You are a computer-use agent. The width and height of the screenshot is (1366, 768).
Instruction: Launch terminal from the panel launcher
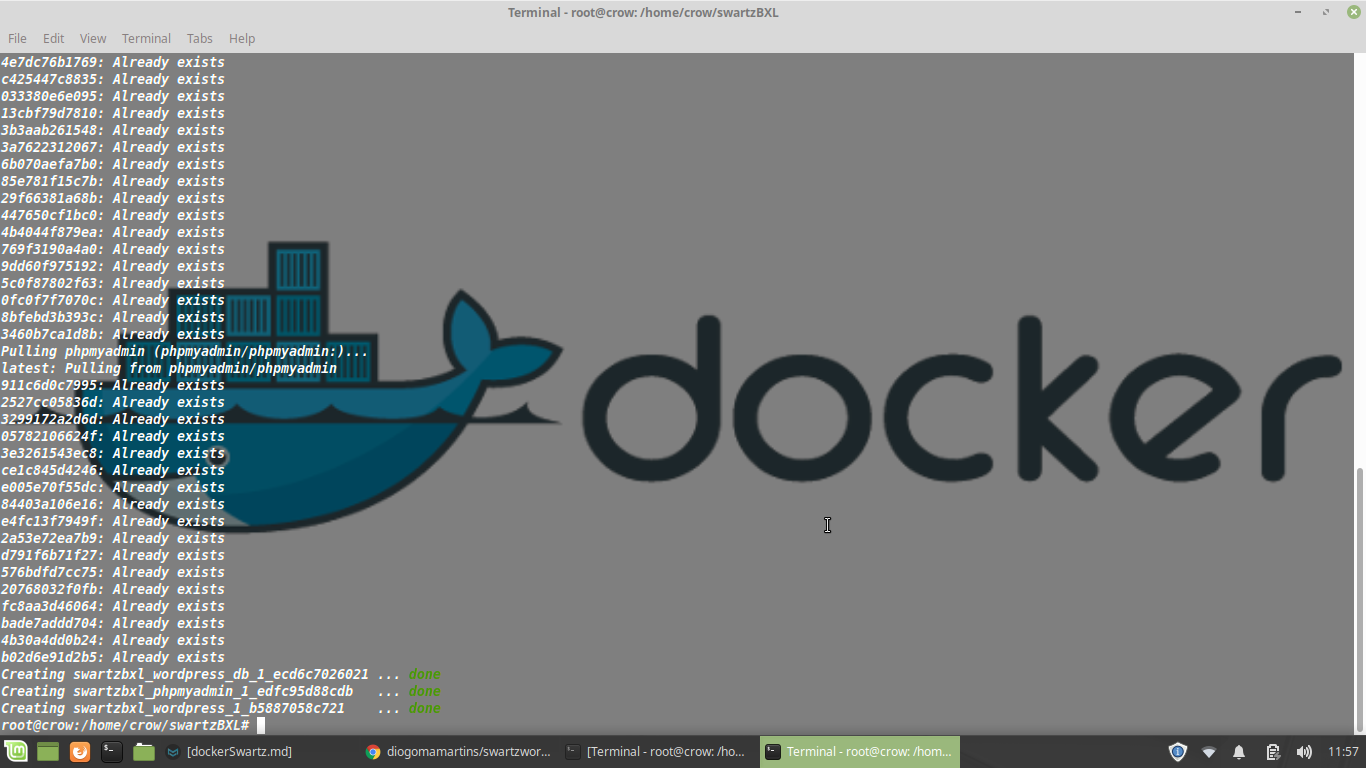112,752
